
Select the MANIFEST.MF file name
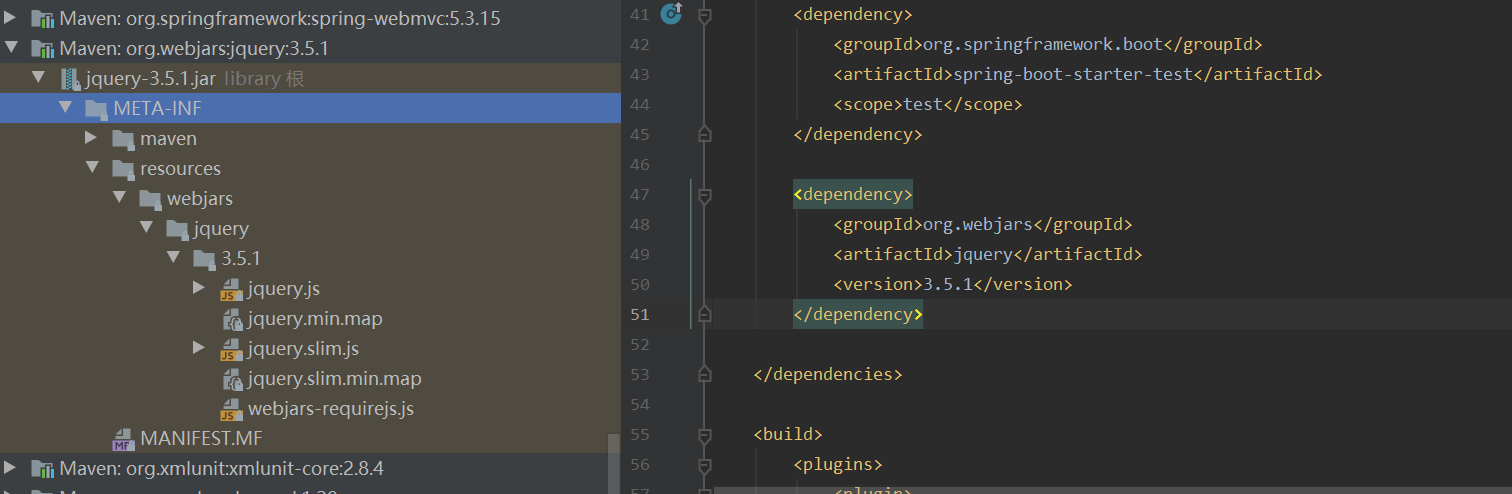click(201, 438)
